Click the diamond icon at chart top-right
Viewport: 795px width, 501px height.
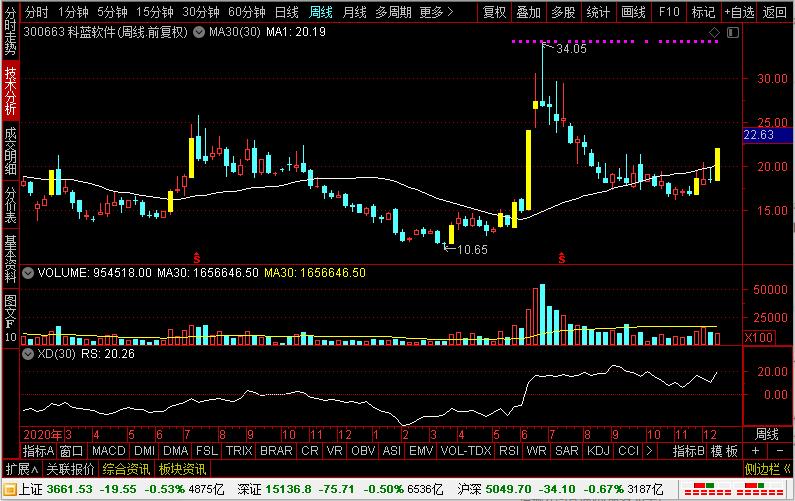point(714,33)
